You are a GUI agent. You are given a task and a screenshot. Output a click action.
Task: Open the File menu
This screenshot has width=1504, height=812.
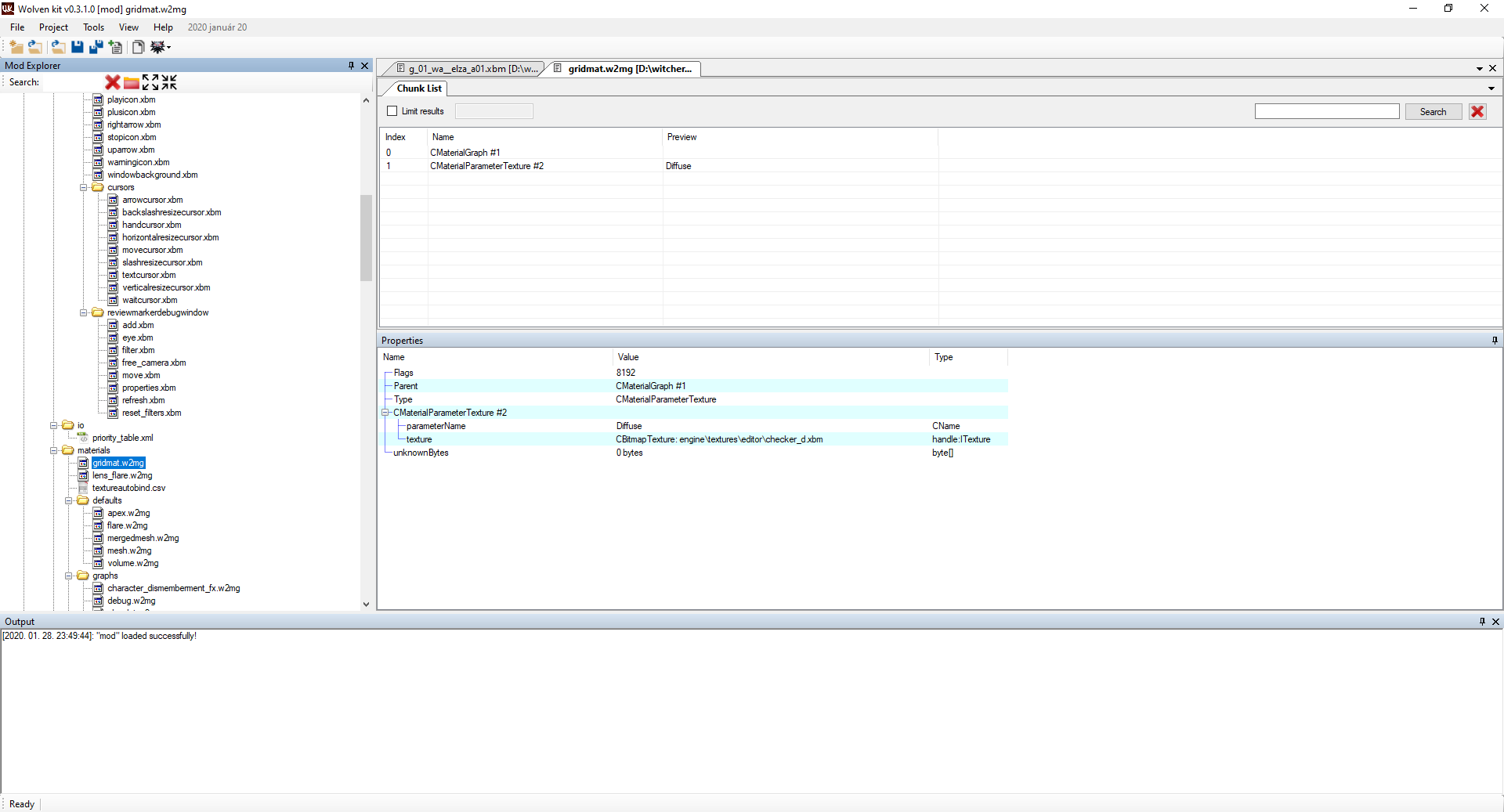17,27
